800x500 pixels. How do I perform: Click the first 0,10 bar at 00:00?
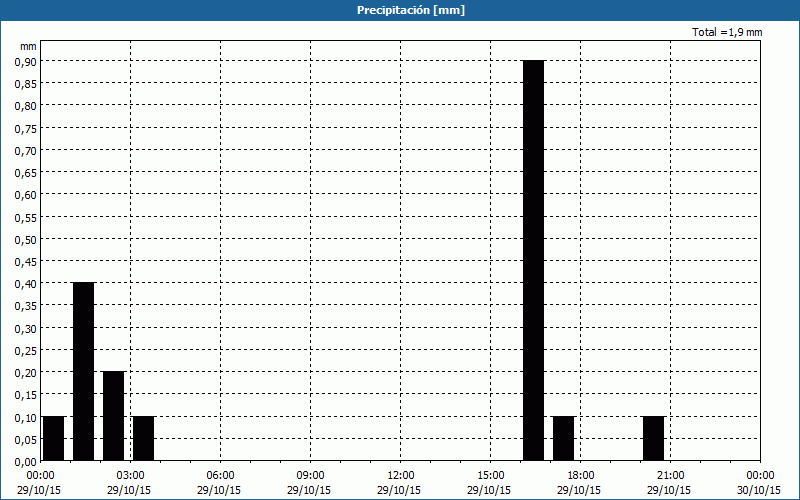click(54, 439)
